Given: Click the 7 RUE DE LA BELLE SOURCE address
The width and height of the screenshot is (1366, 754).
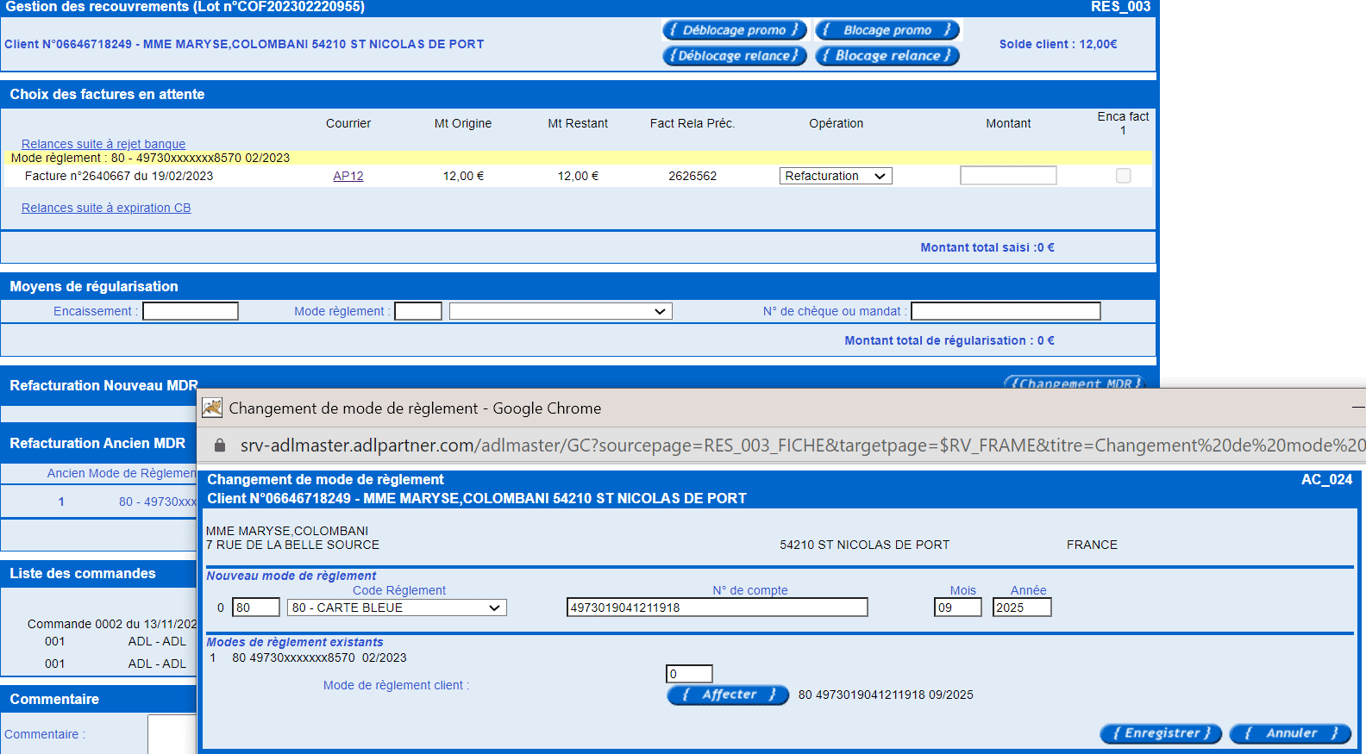Looking at the screenshot, I should [293, 545].
